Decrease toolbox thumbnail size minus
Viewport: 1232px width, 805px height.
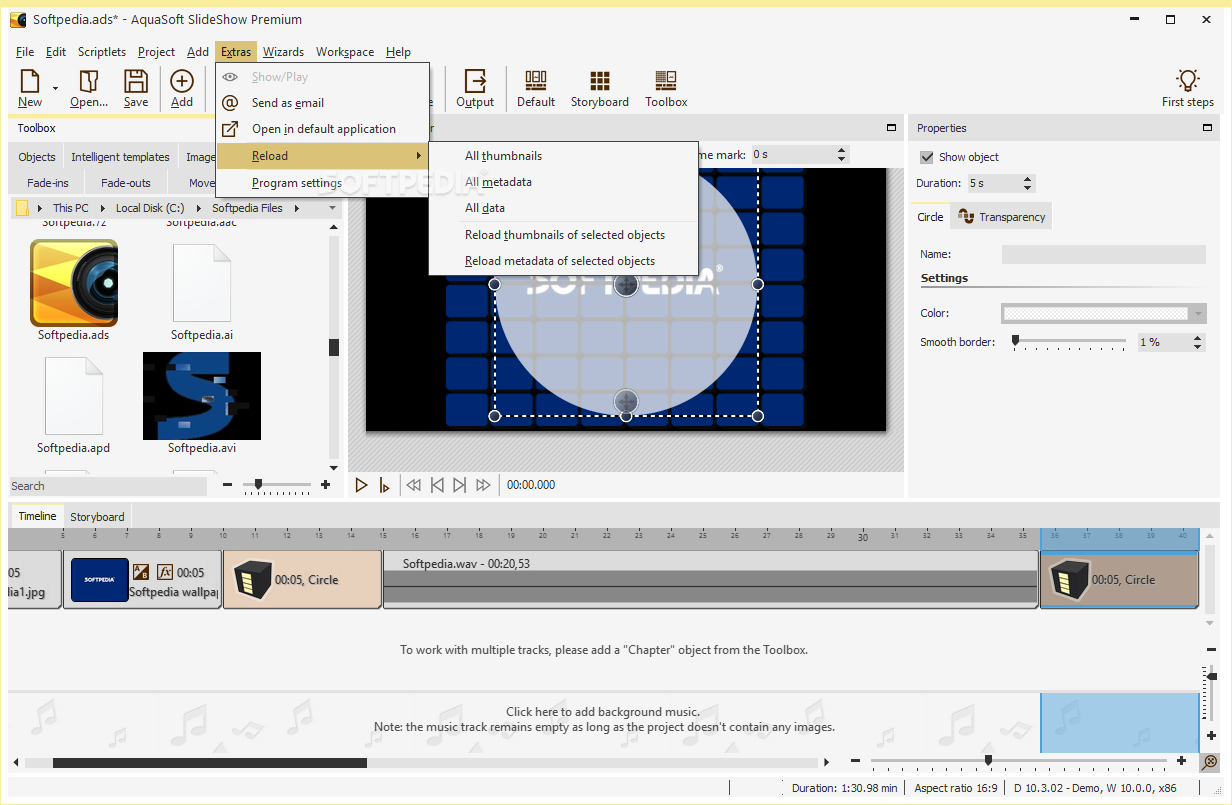tap(228, 485)
